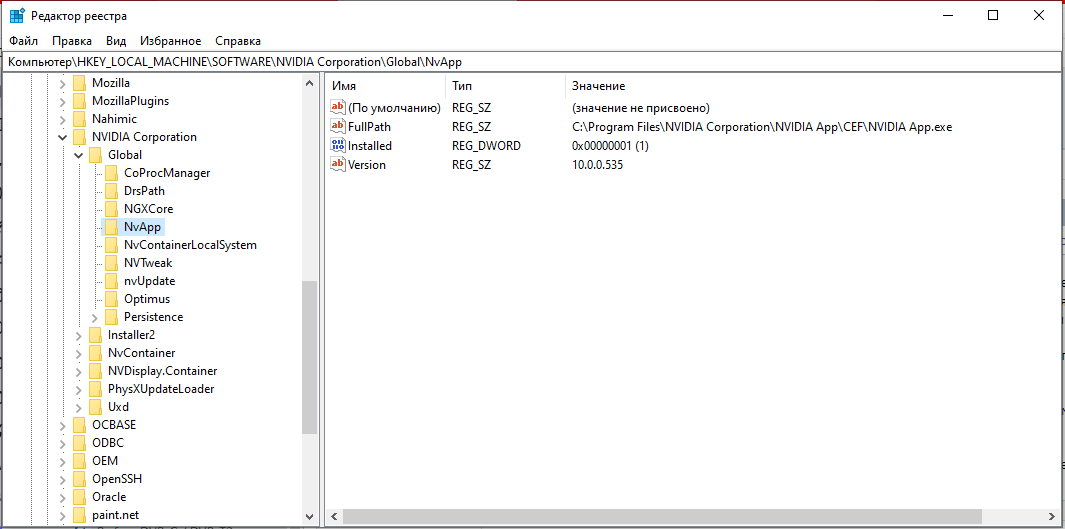Screen dimensions: 1065x529
Task: Expand the Installer2 key
Action: click(78, 335)
